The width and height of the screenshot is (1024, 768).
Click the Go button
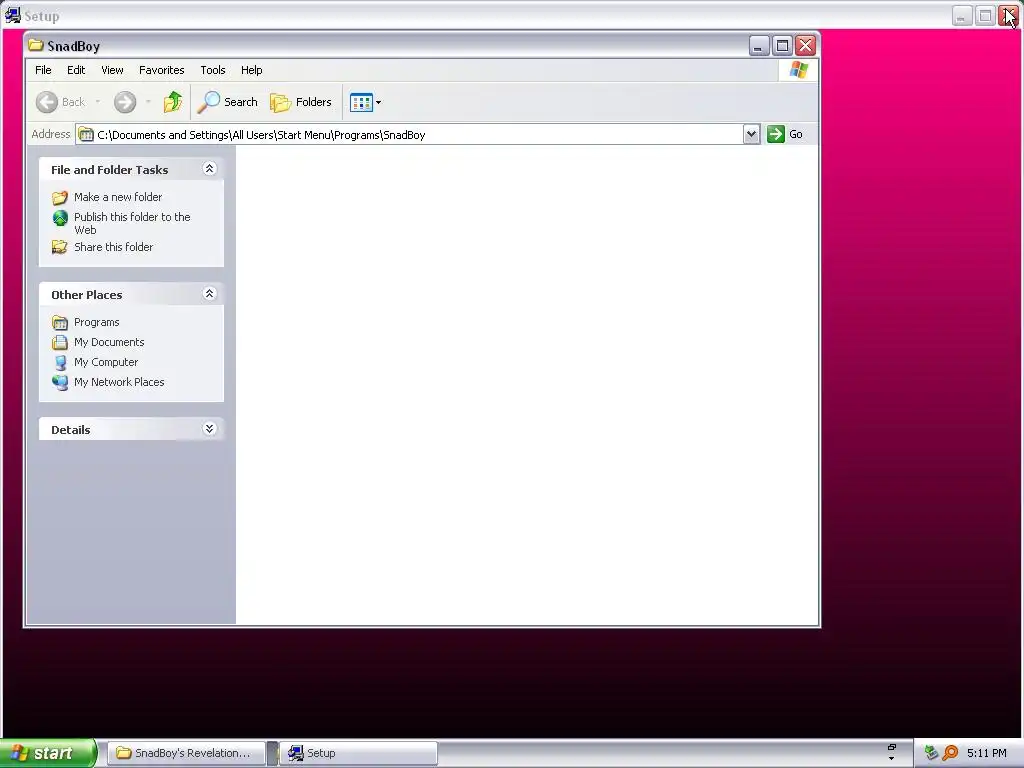click(x=785, y=134)
